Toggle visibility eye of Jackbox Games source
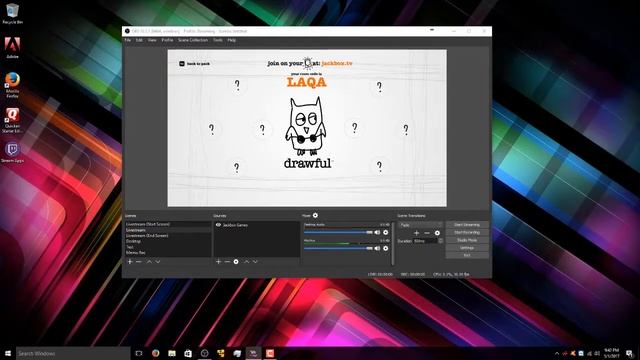Viewport: 640px width, 360px height. (218, 225)
